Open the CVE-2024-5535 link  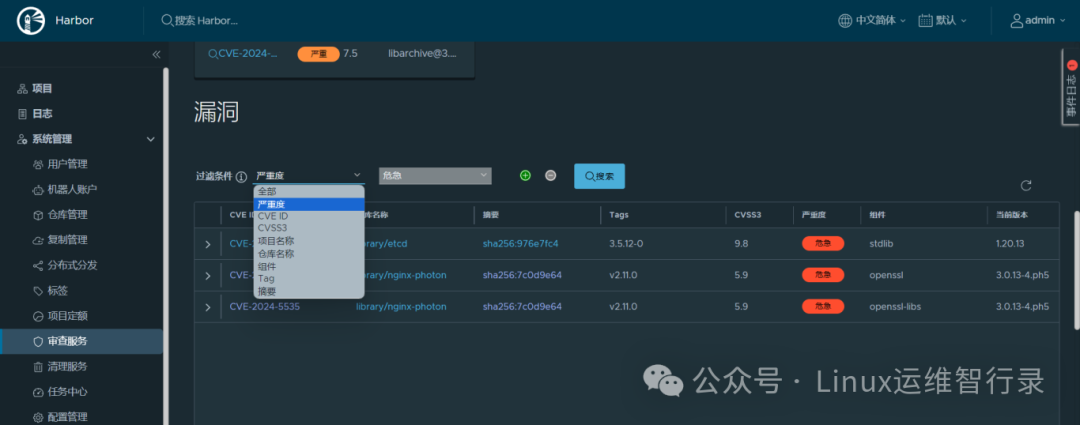pyautogui.click(x=264, y=307)
